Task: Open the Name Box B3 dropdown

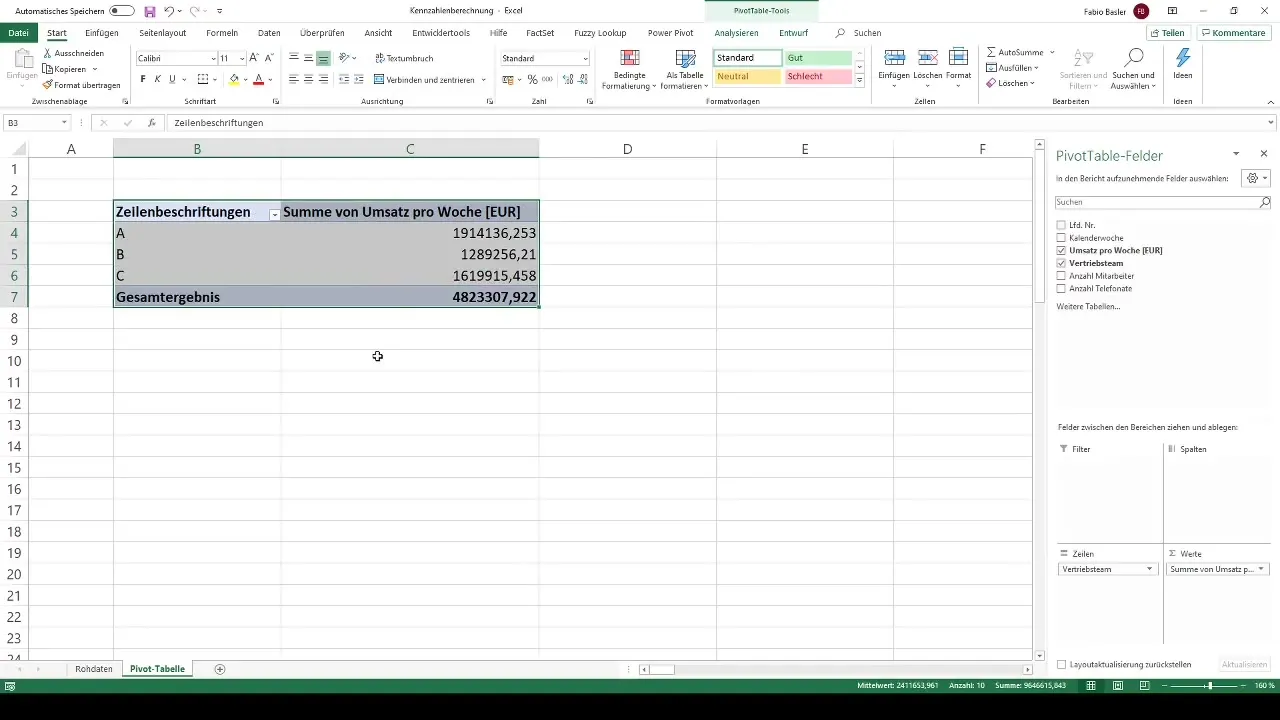Action: (x=64, y=122)
